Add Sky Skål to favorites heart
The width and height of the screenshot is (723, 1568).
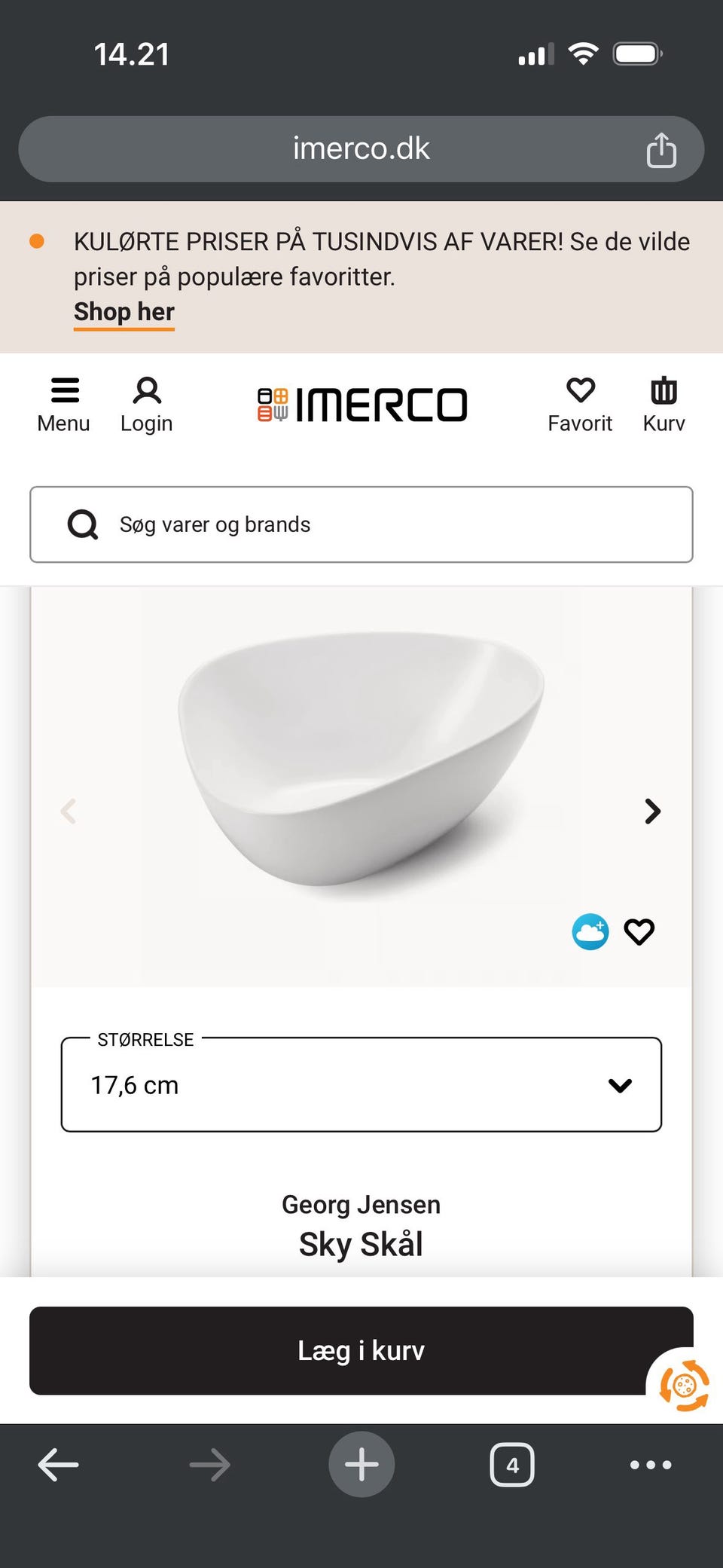pyautogui.click(x=639, y=932)
